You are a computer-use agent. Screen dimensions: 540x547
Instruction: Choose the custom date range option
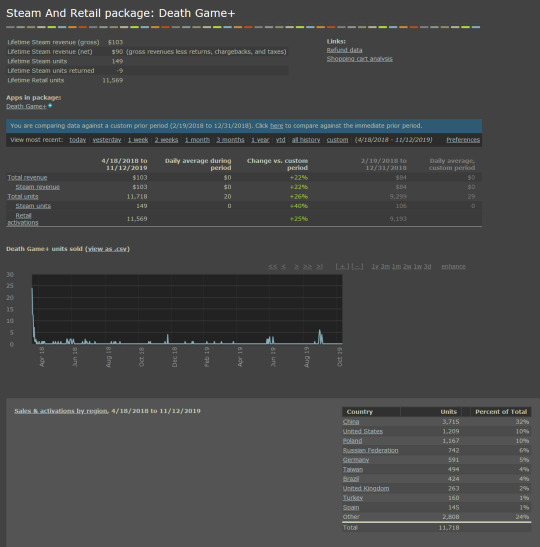pos(337,140)
